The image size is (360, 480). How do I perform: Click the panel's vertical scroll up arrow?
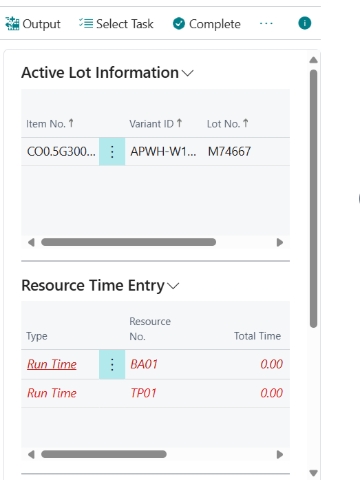313,60
